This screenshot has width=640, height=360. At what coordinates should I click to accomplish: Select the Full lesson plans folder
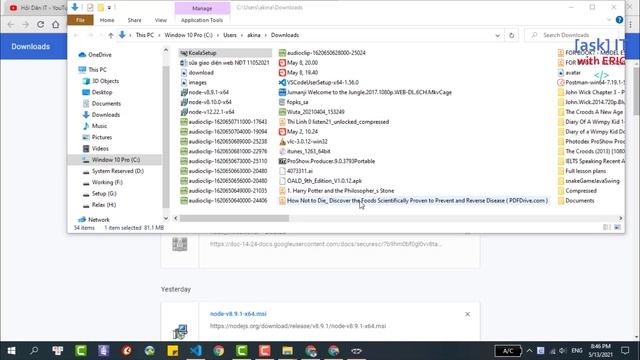pos(585,171)
